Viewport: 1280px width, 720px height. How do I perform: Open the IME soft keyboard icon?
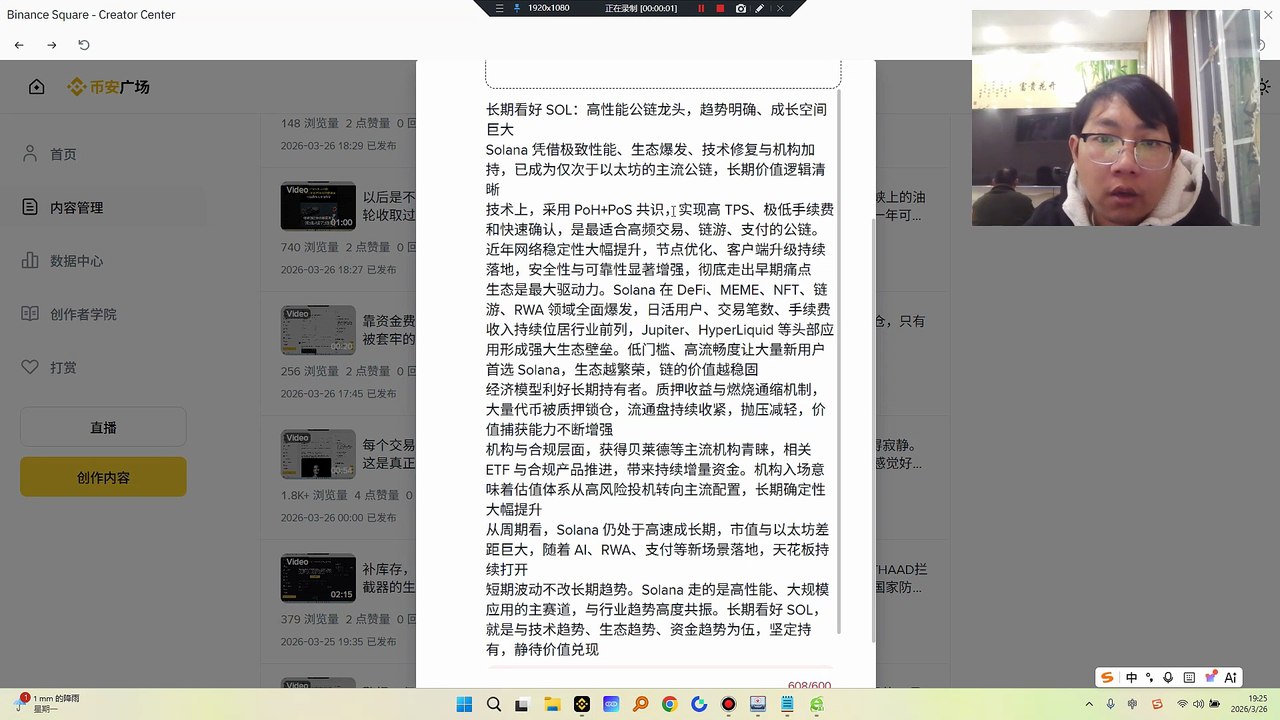click(1190, 677)
